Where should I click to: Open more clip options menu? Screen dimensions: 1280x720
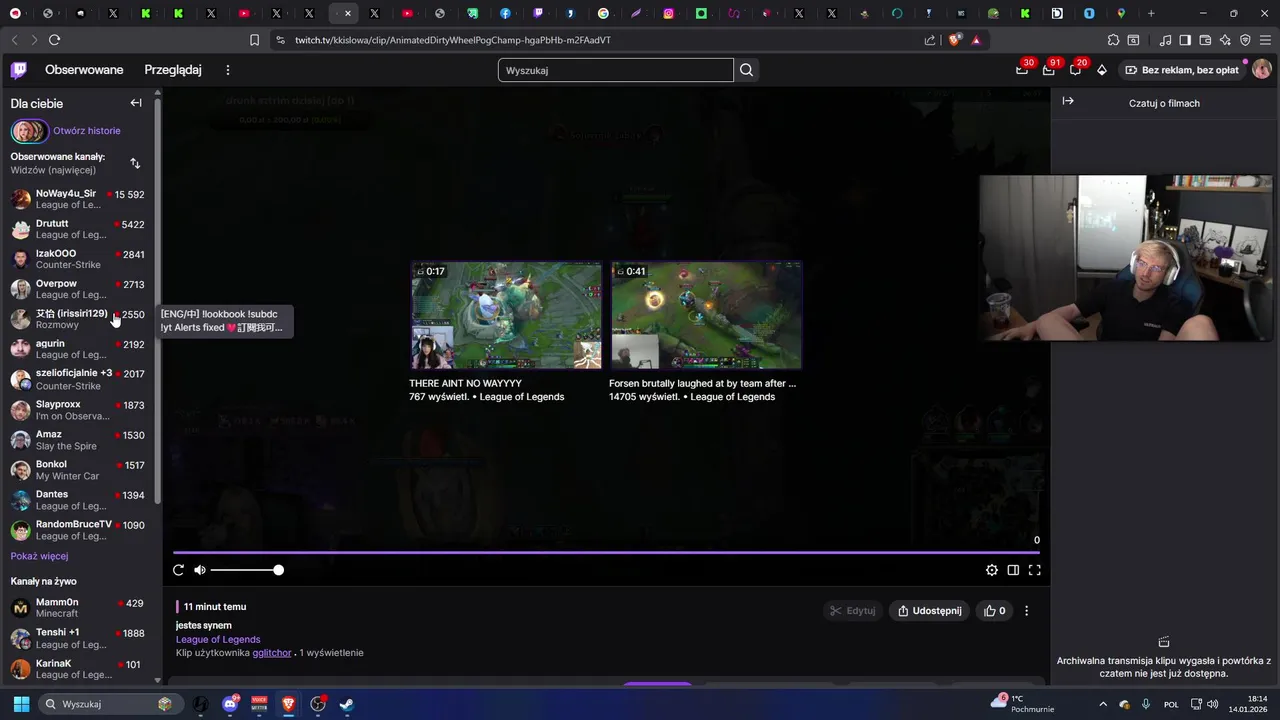[x=1026, y=611]
